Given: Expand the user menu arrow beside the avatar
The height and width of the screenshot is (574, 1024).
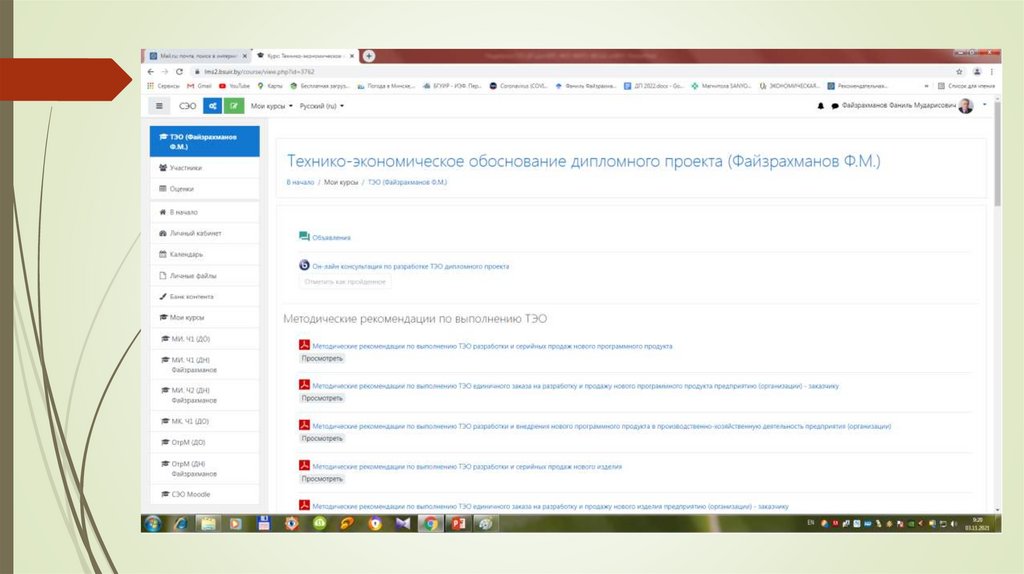Looking at the screenshot, I should point(984,105).
